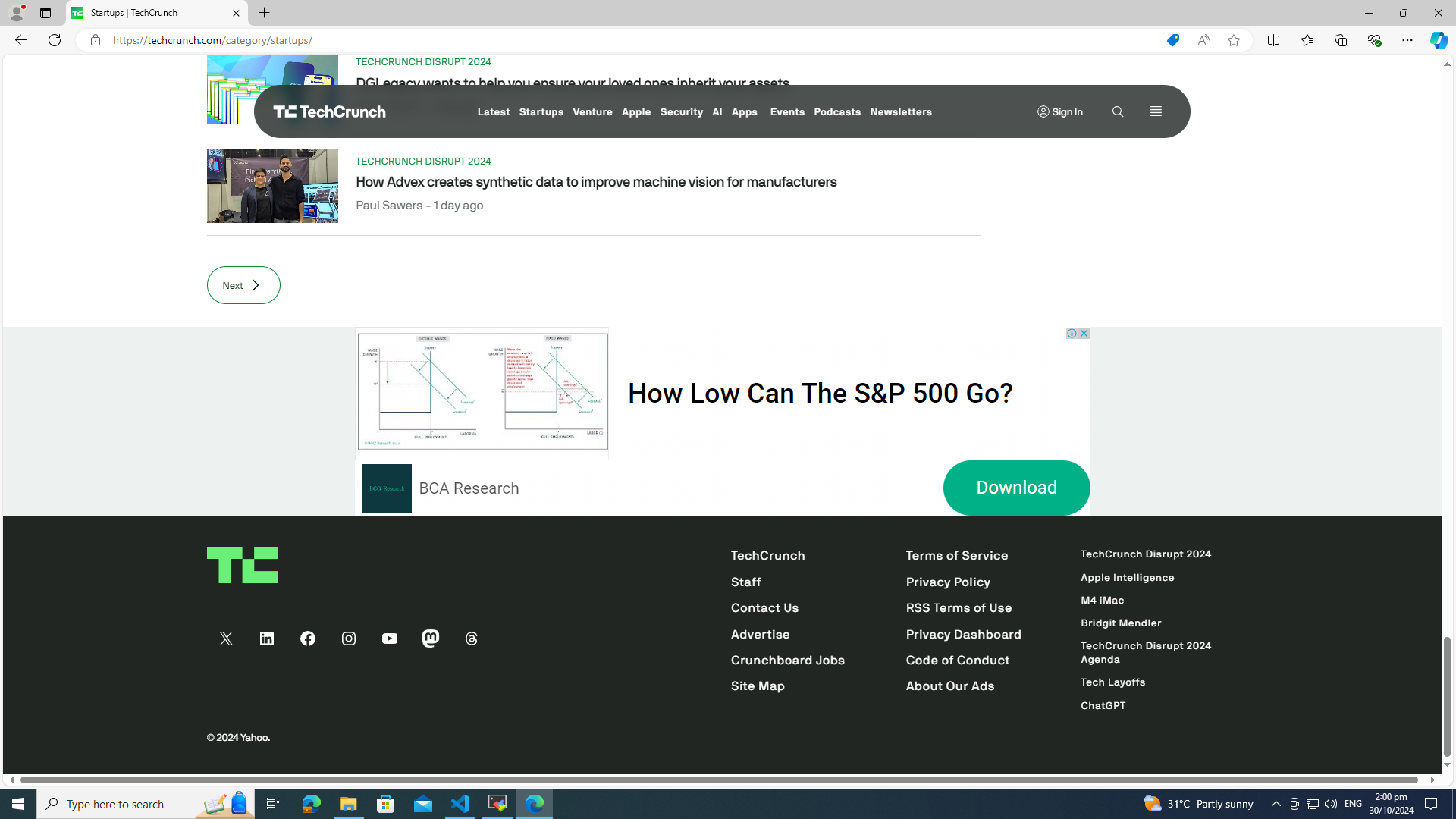Open TechCrunch Threads icon in footer
The height and width of the screenshot is (819, 1456).
[472, 639]
